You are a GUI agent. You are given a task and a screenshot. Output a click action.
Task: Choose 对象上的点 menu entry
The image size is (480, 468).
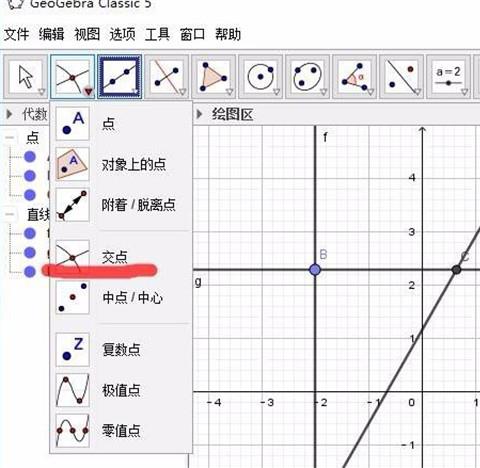[x=121, y=164]
